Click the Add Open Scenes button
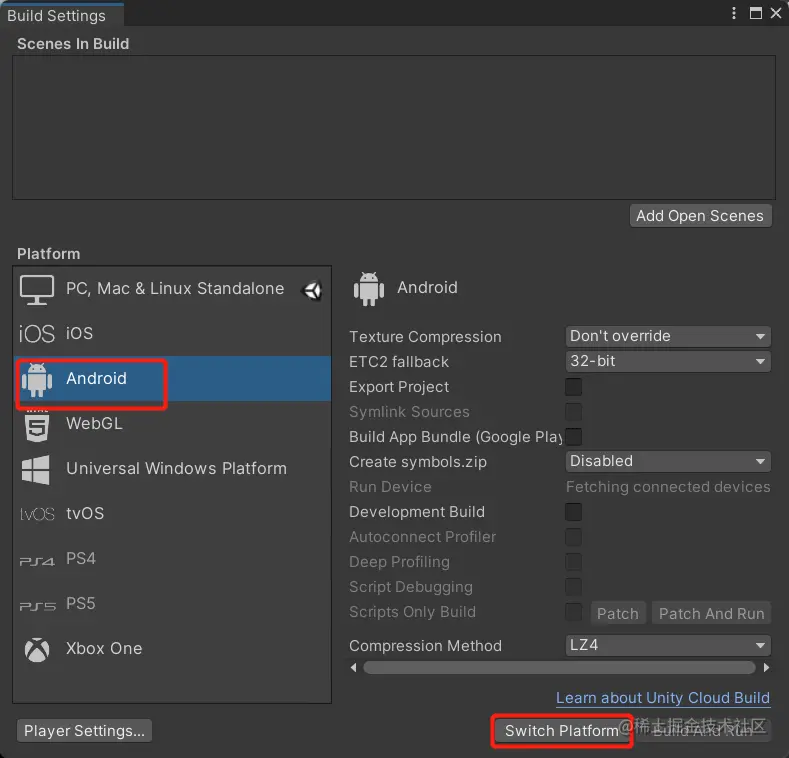The image size is (789, 758). pos(700,216)
